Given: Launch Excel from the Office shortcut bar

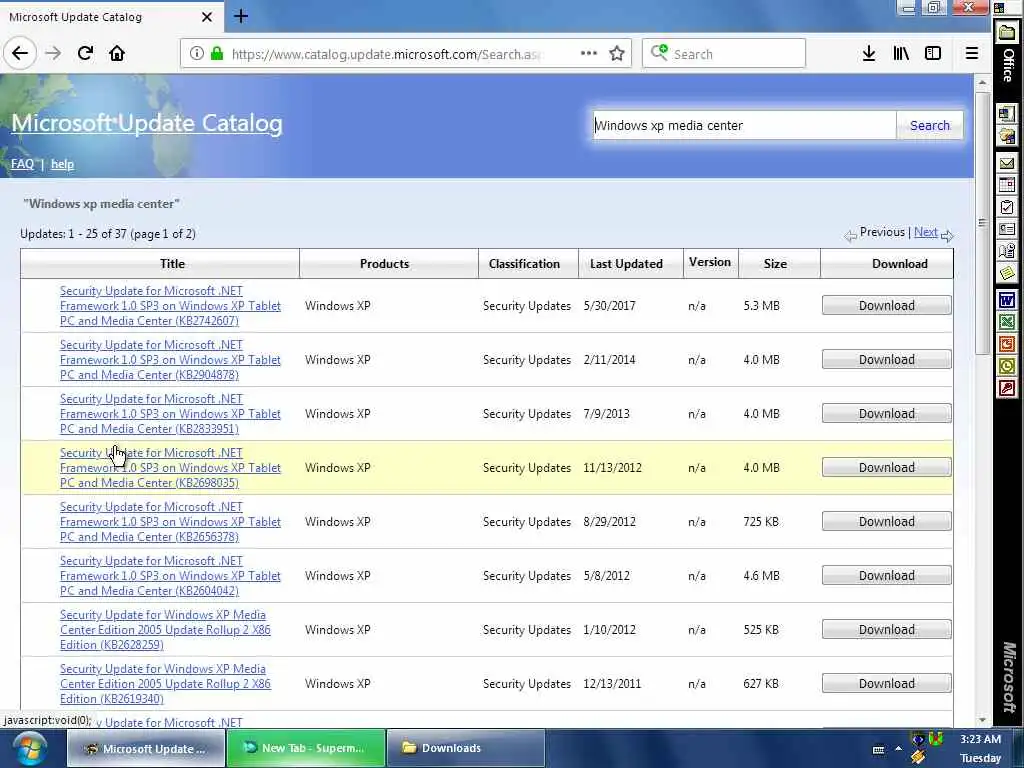Looking at the screenshot, I should coord(1007,322).
